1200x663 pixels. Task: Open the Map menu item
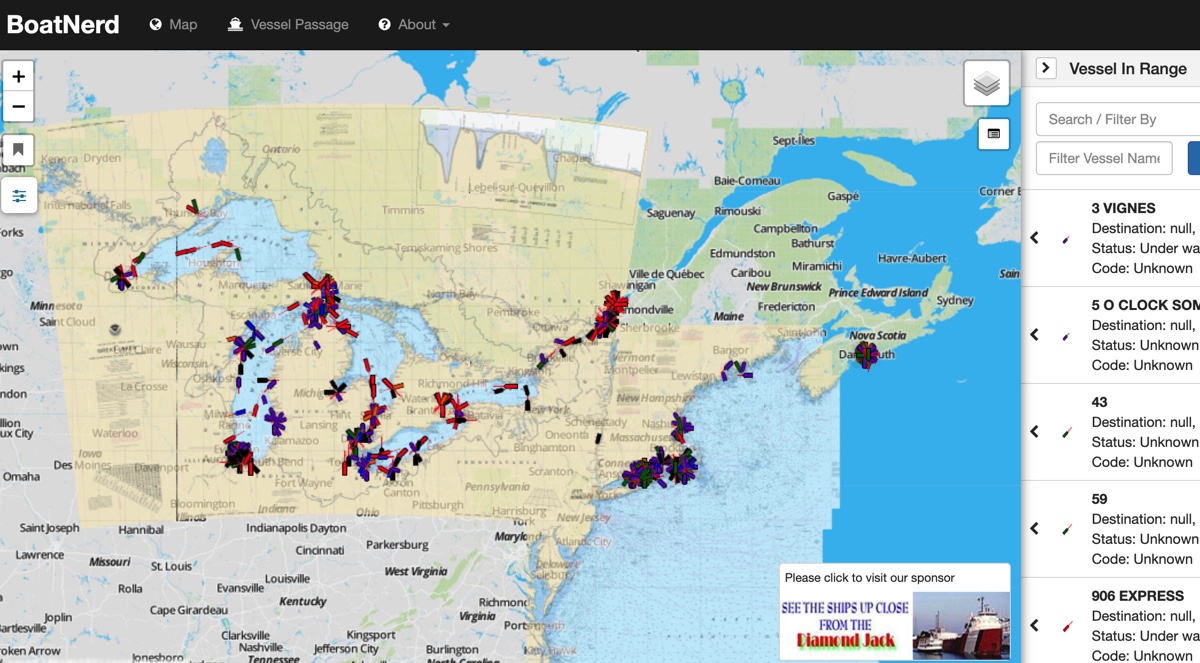coord(173,25)
